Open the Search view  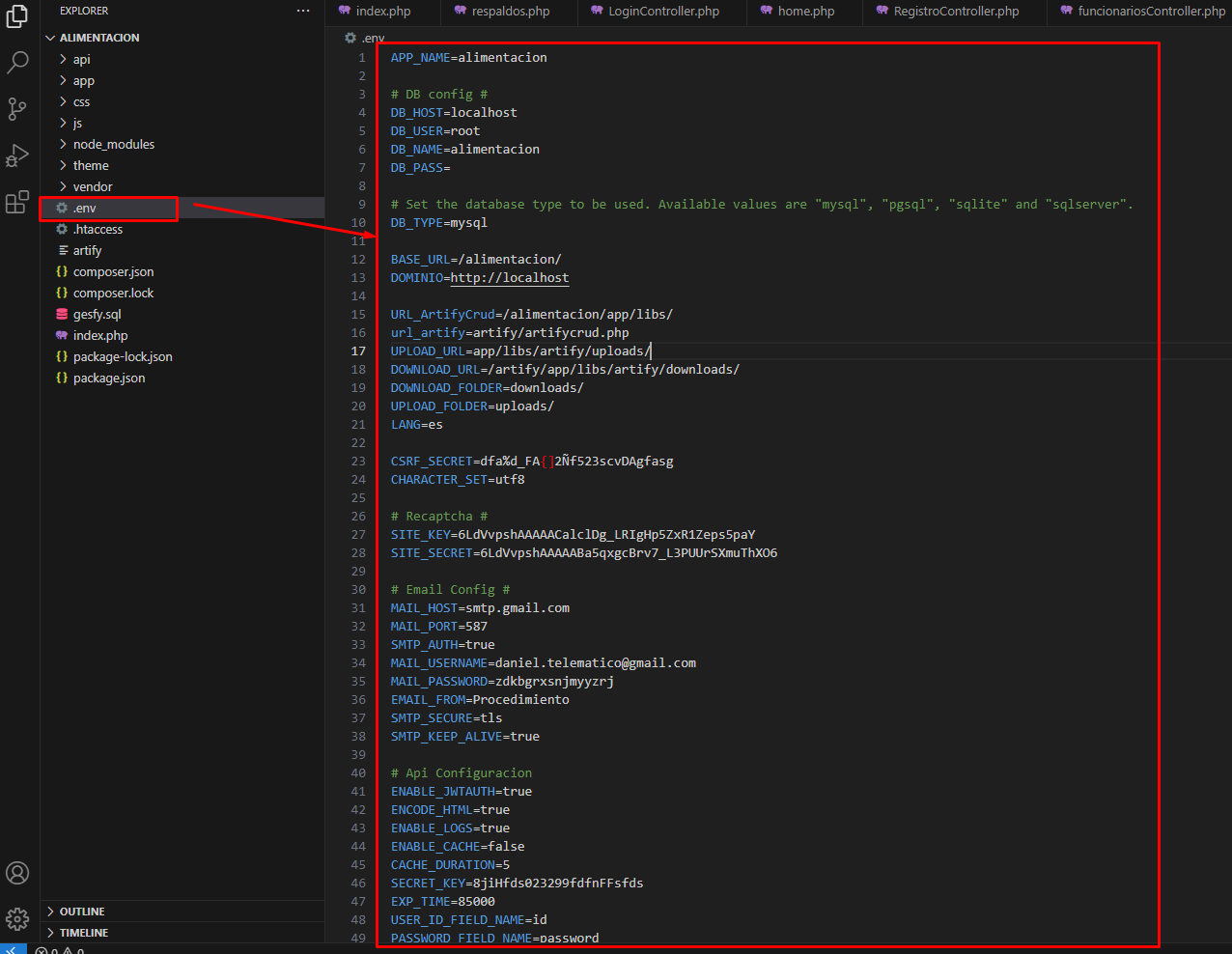tap(16, 62)
